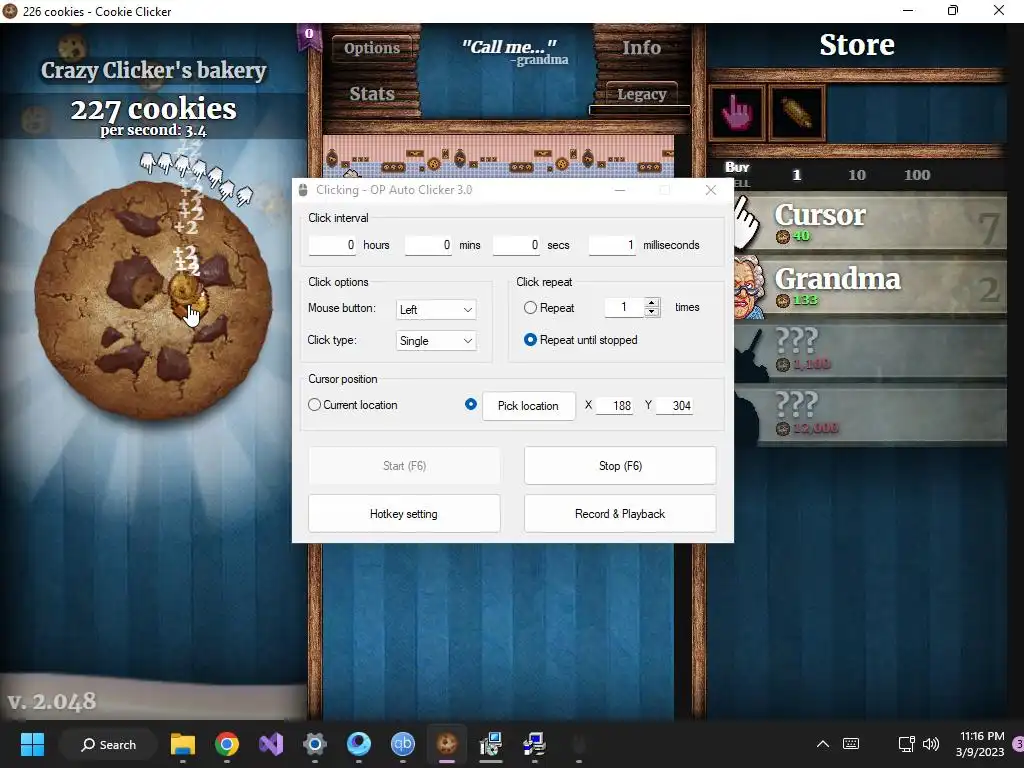This screenshot has height=768, width=1024.
Task: Click the mins input field
Action: (x=428, y=245)
